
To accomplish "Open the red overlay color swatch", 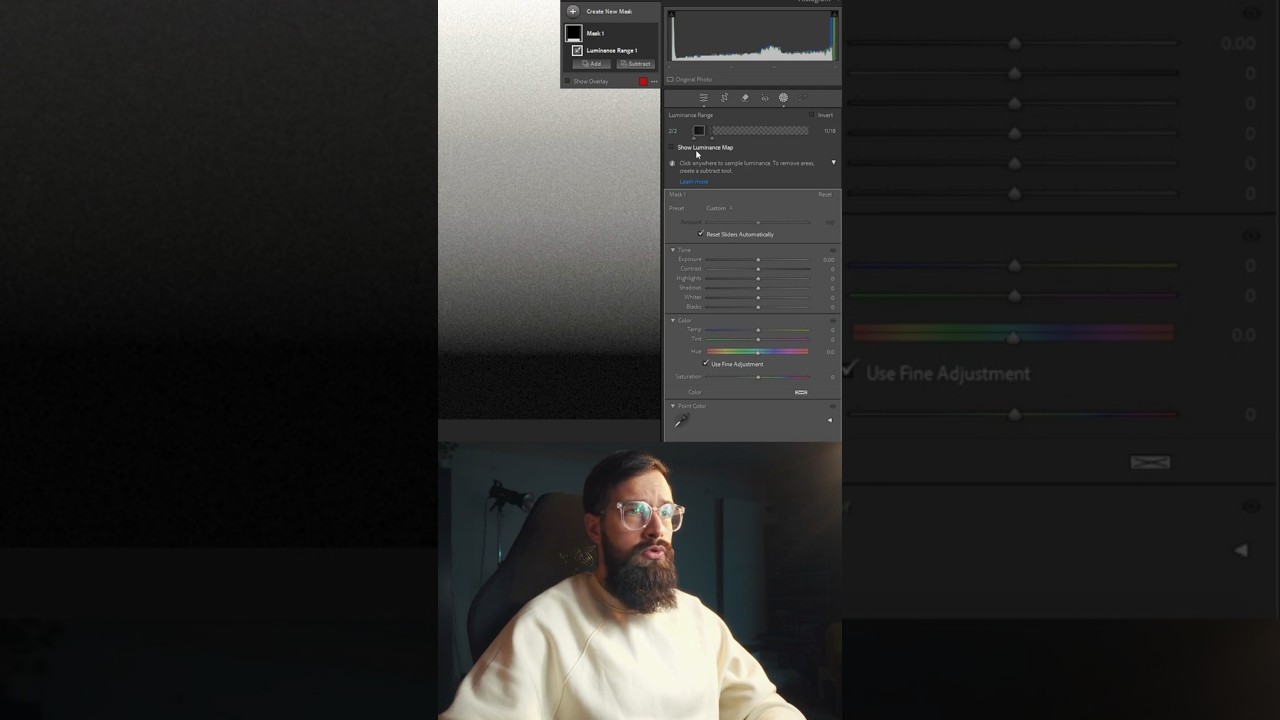I will click(643, 81).
